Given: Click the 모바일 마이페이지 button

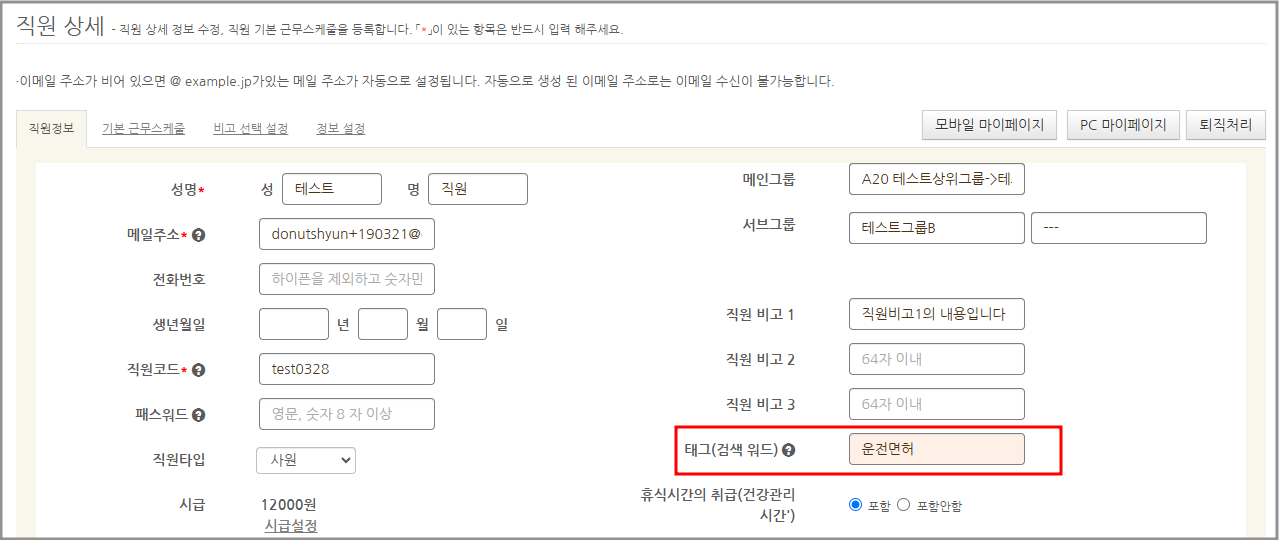Looking at the screenshot, I should pyautogui.click(x=989, y=125).
